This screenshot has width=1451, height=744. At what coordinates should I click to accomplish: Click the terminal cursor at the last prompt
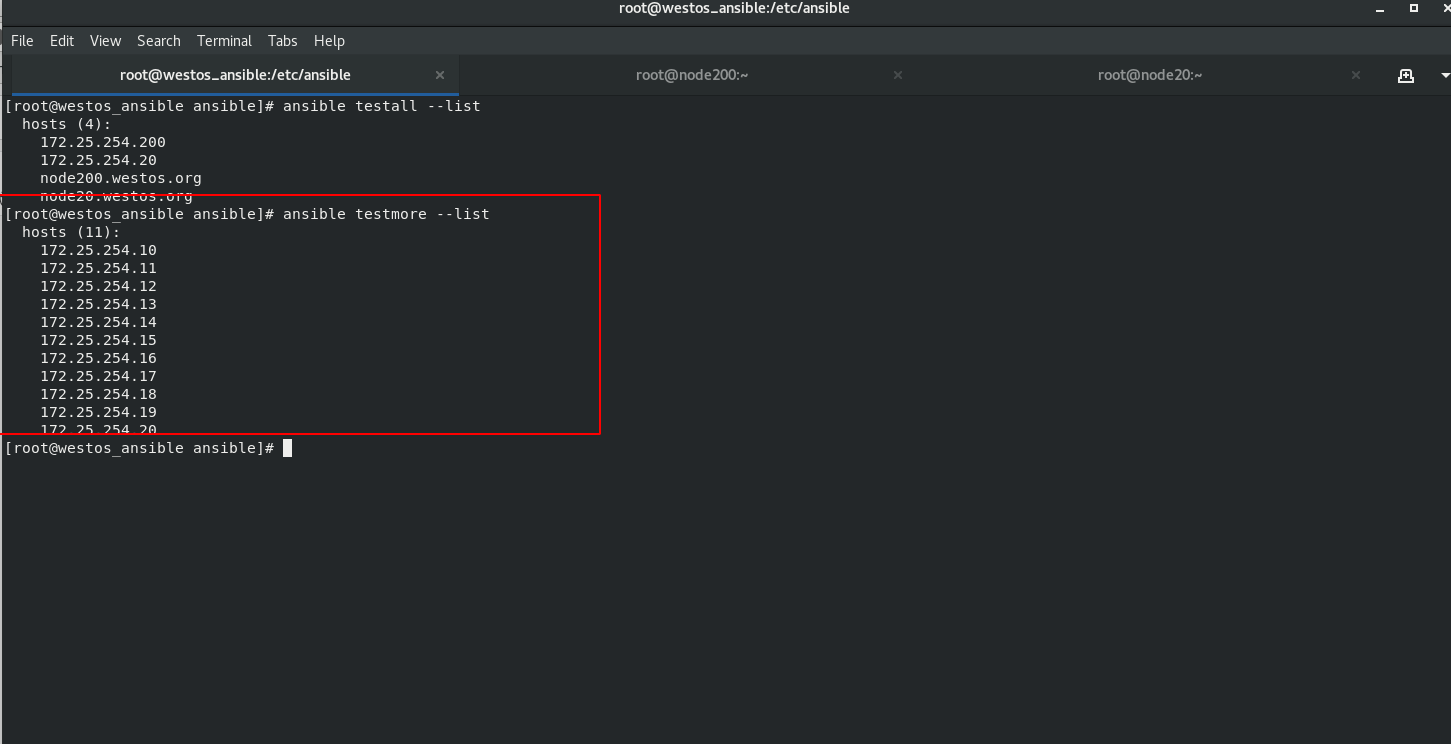point(287,448)
